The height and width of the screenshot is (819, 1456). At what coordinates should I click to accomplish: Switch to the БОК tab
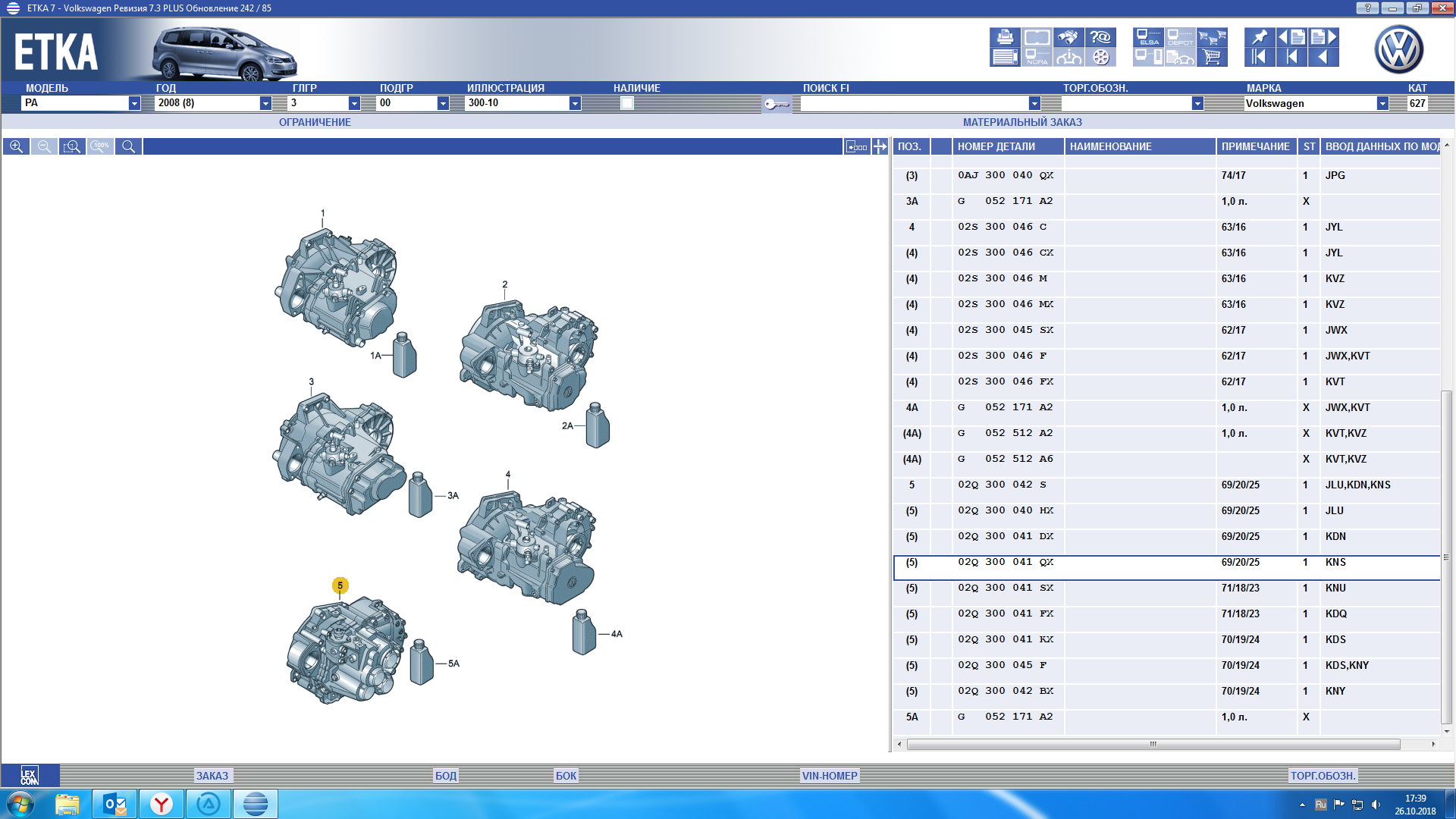(566, 776)
